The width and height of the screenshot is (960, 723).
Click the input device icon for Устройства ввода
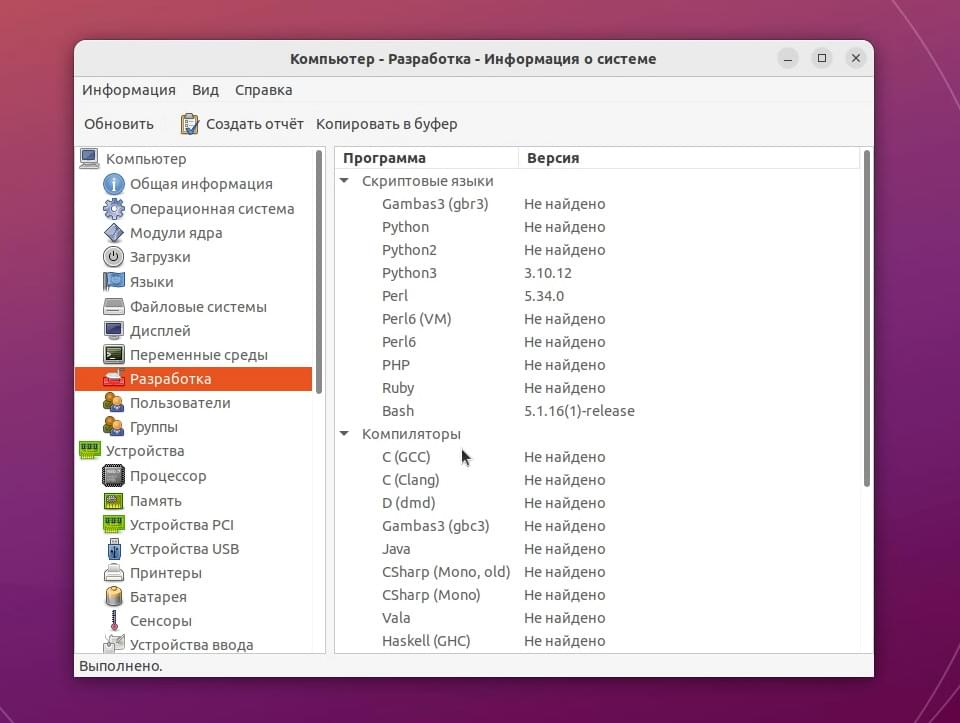[x=113, y=643]
